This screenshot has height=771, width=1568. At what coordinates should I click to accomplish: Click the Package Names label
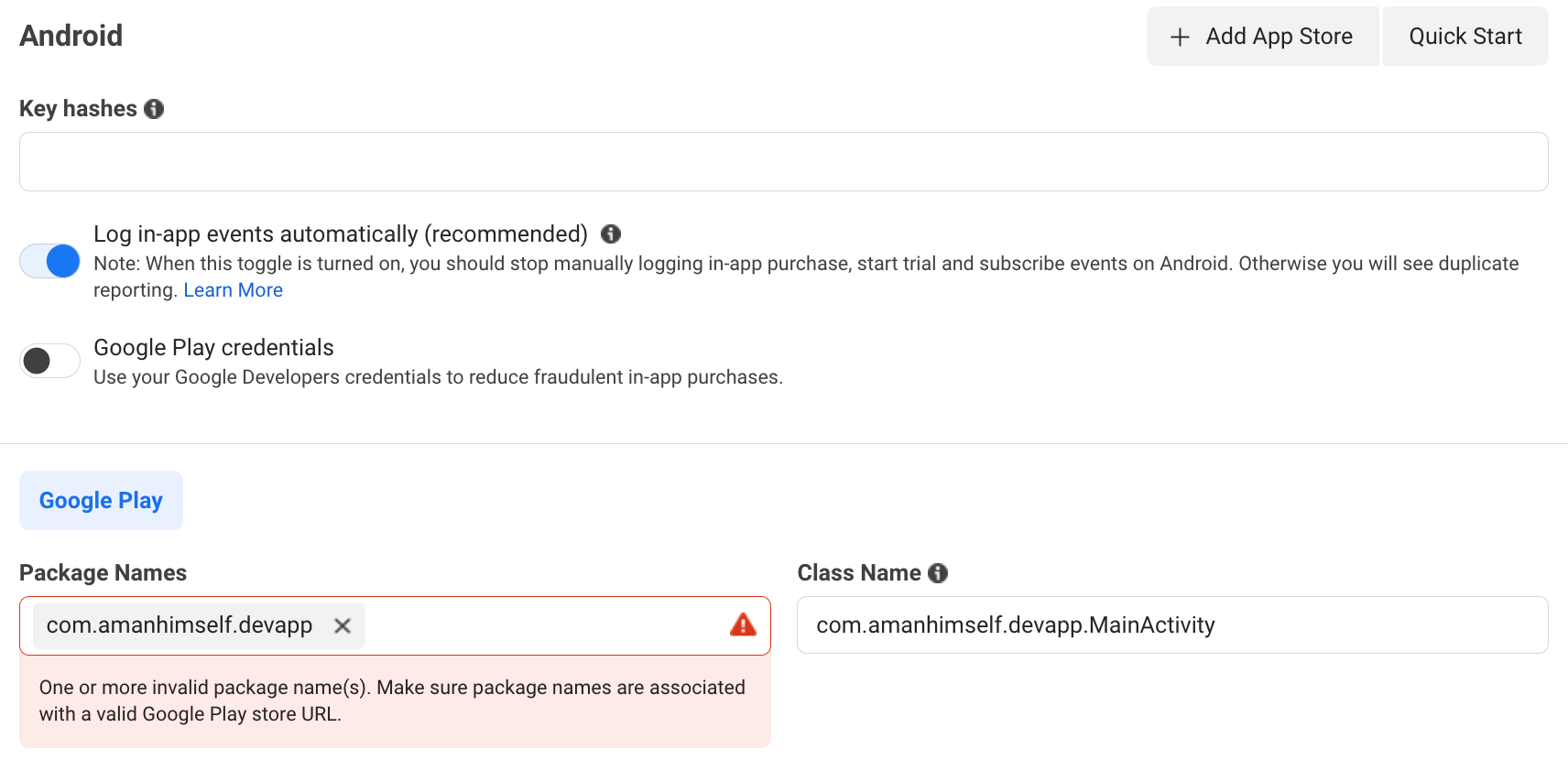click(x=103, y=573)
